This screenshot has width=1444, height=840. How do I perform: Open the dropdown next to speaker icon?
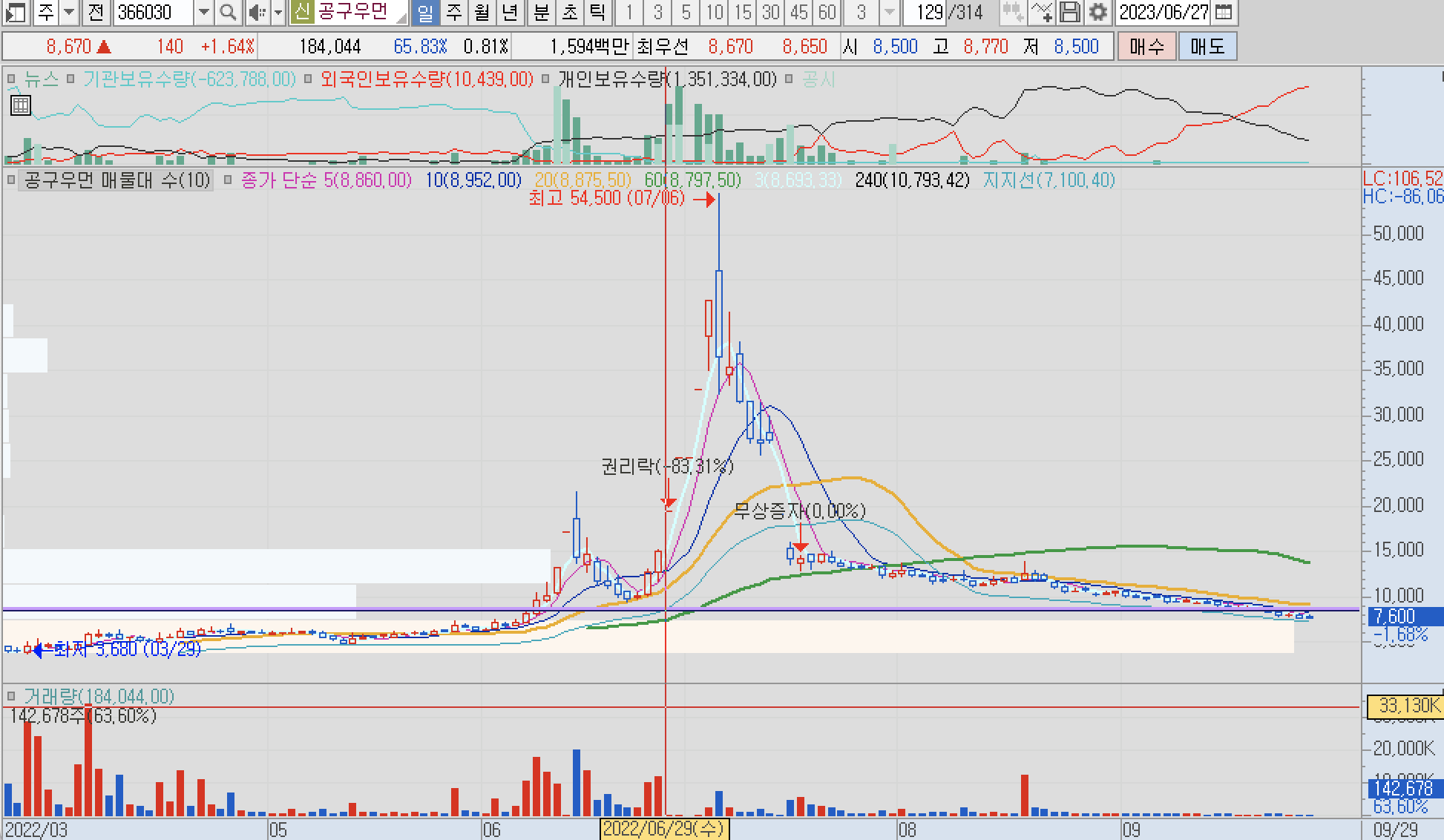[x=278, y=12]
